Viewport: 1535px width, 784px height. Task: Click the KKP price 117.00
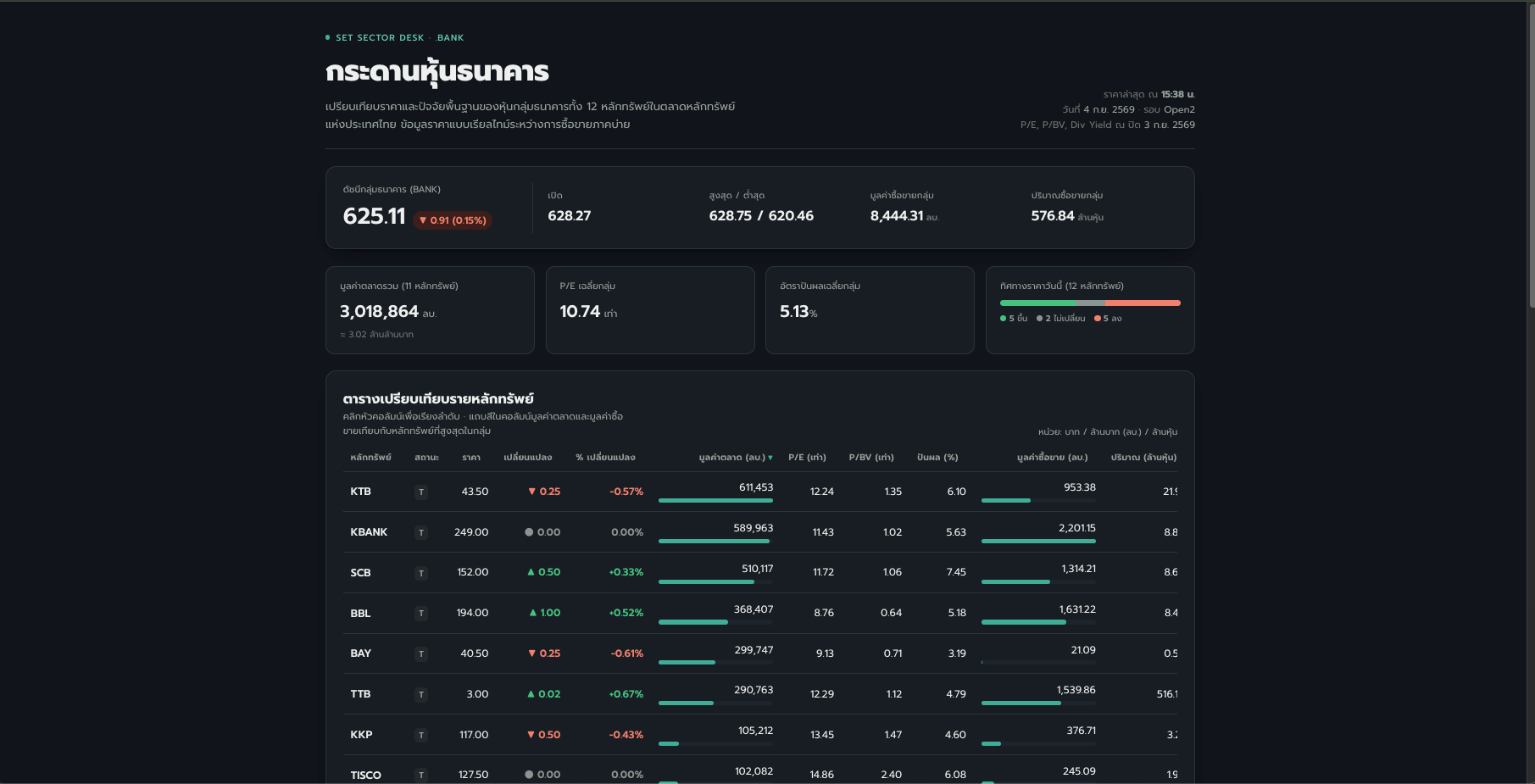(x=474, y=735)
